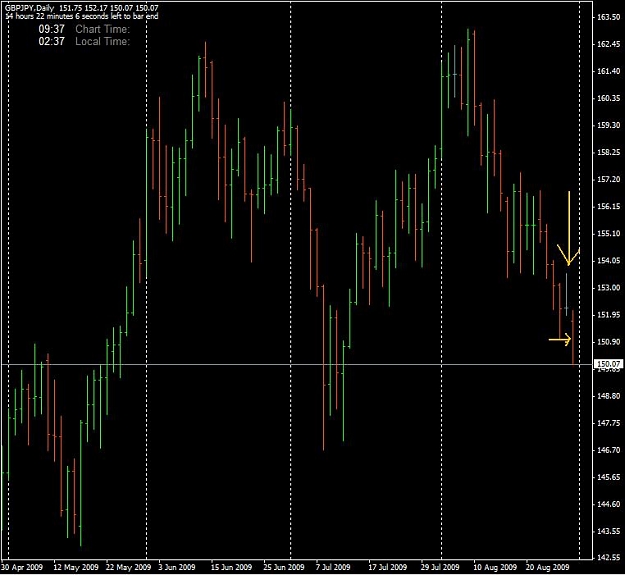Click the 153.00 price axis label
The height and width of the screenshot is (575, 625).
(x=609, y=288)
